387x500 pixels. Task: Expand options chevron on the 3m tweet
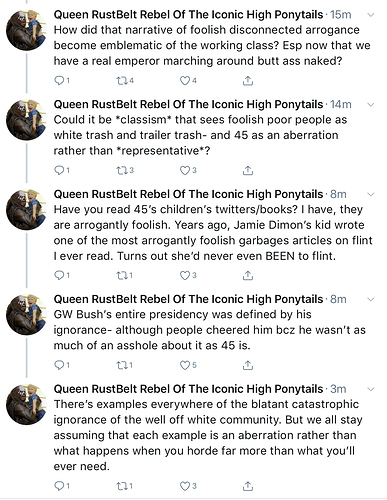coord(370,389)
